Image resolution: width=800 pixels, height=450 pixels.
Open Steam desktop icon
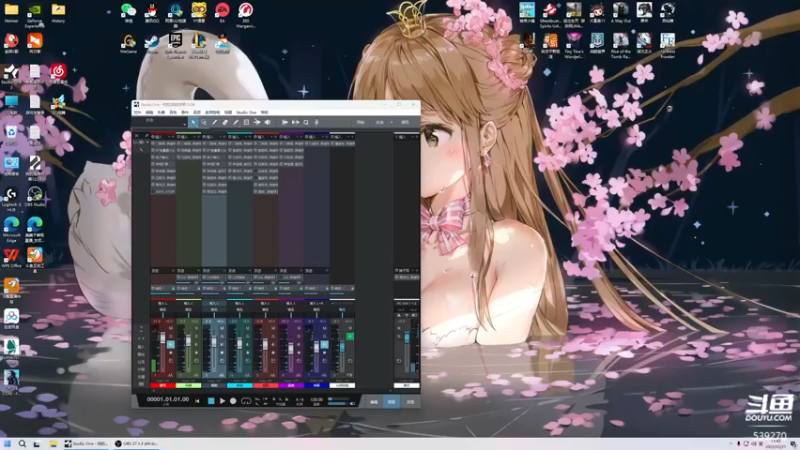pos(152,44)
